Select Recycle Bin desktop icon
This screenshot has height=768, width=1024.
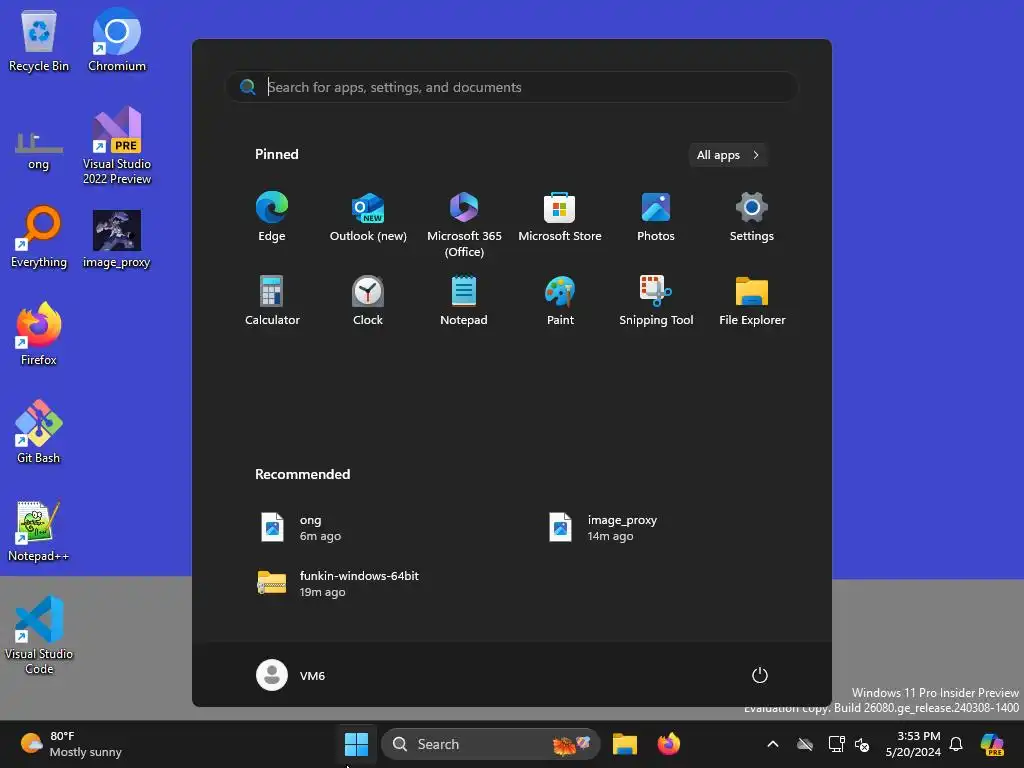point(39,42)
